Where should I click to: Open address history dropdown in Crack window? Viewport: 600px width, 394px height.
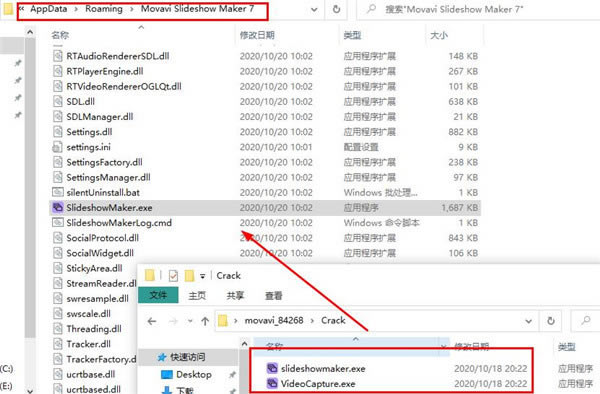pyautogui.click(x=528, y=321)
